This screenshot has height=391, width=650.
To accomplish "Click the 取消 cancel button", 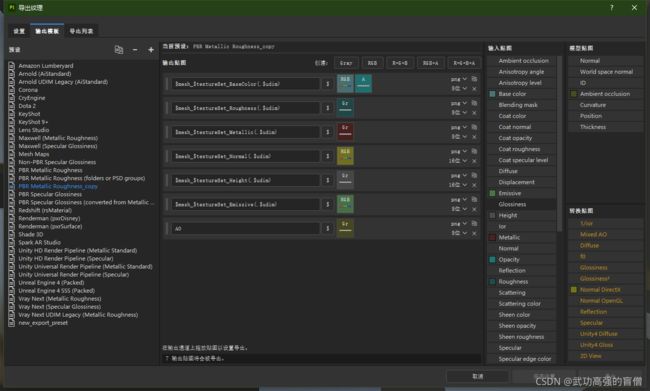I will (478, 376).
